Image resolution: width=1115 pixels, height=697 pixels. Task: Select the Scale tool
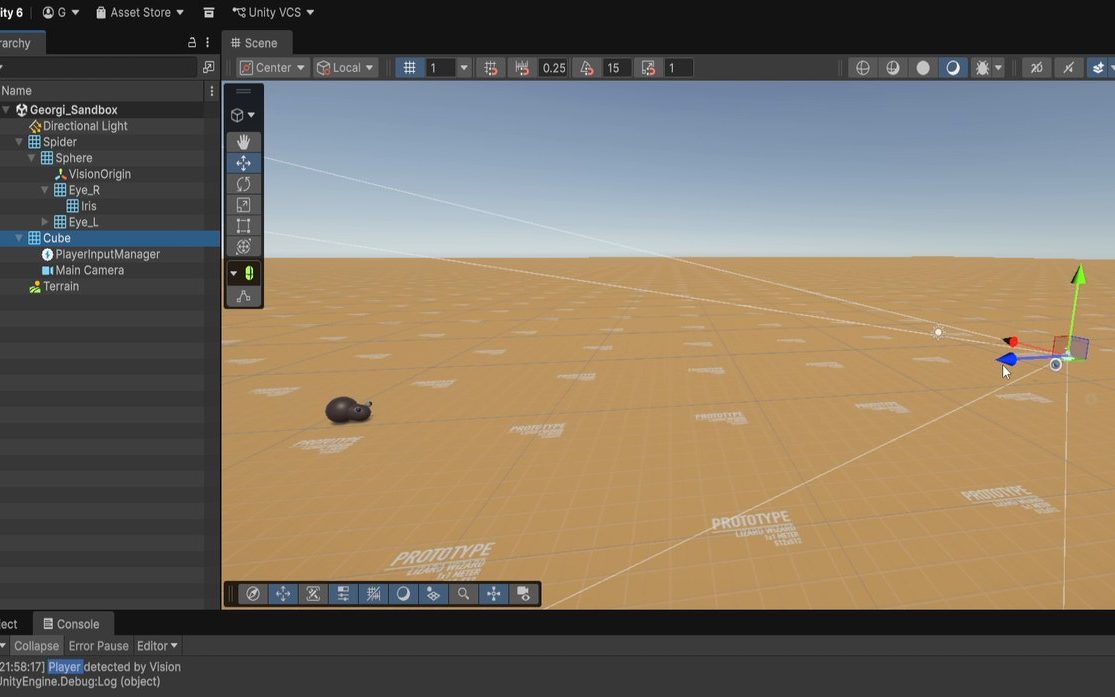tap(243, 205)
